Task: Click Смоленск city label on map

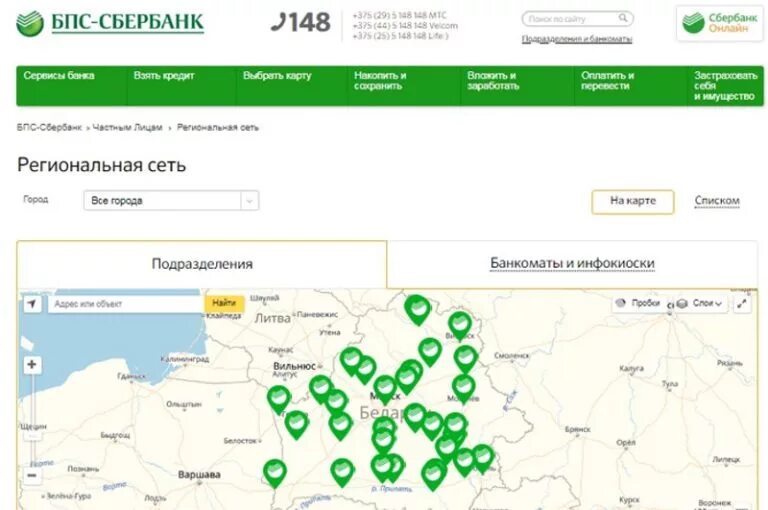Action: (512, 355)
